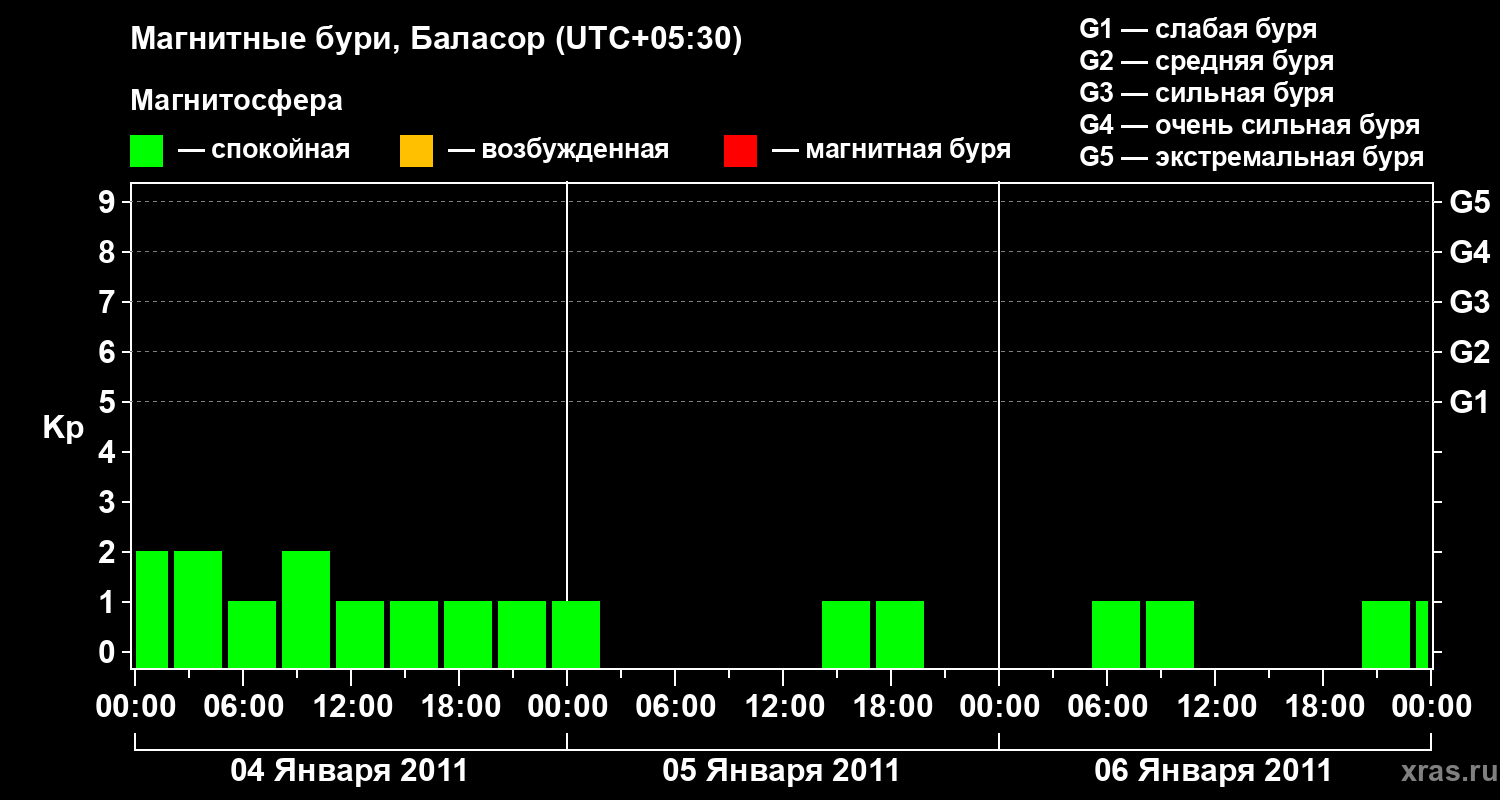Image resolution: width=1500 pixels, height=800 pixels.
Task: Click the '00:00' label starting 05 Января
Action: click(x=567, y=707)
